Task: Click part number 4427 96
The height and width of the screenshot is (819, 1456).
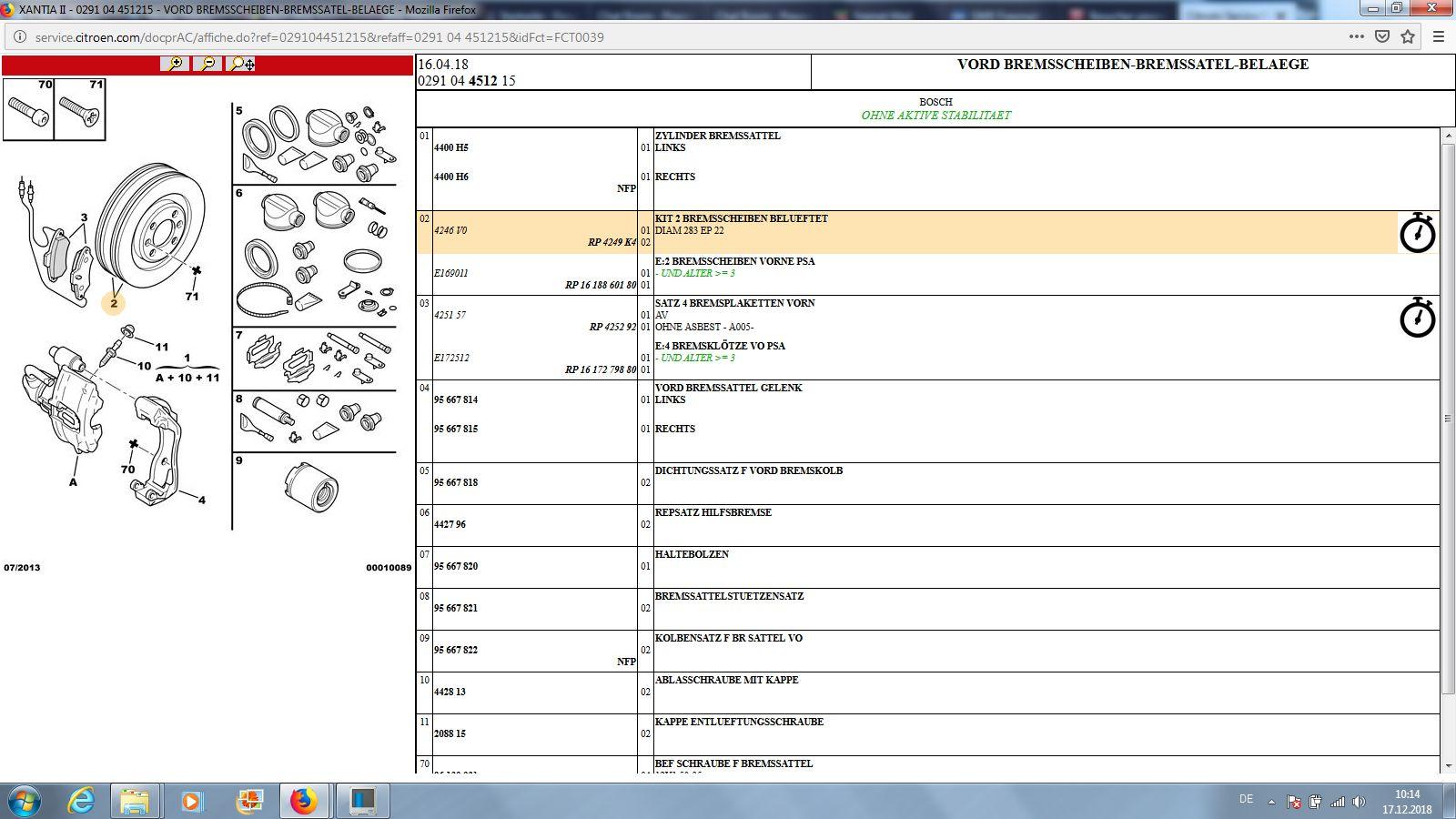Action: pyautogui.click(x=450, y=524)
